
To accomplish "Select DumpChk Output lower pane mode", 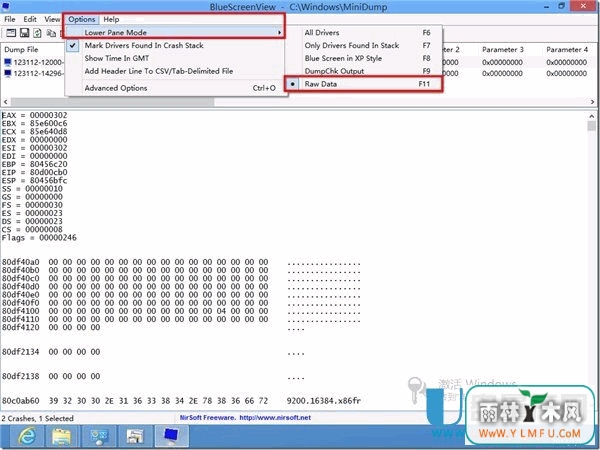I will tap(364, 71).
